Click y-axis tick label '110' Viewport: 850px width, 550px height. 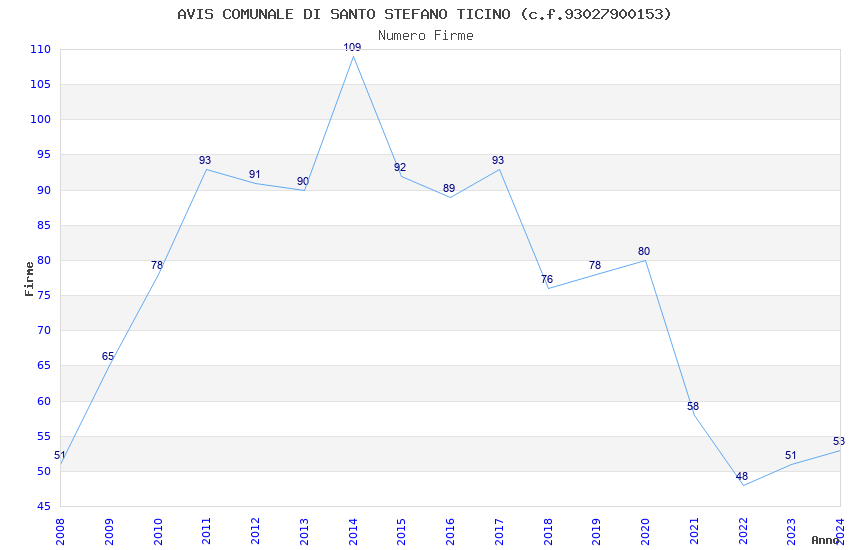41,49
